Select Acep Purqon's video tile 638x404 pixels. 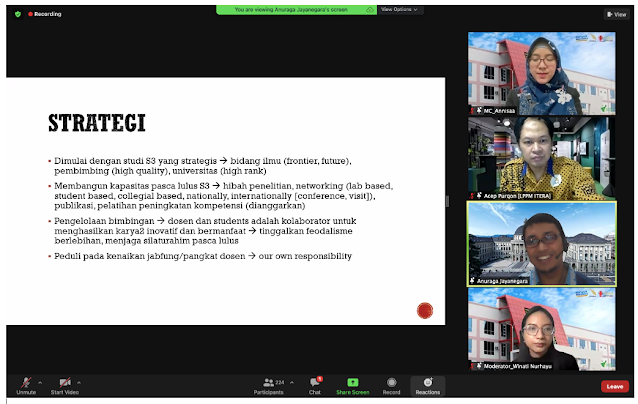pos(542,158)
